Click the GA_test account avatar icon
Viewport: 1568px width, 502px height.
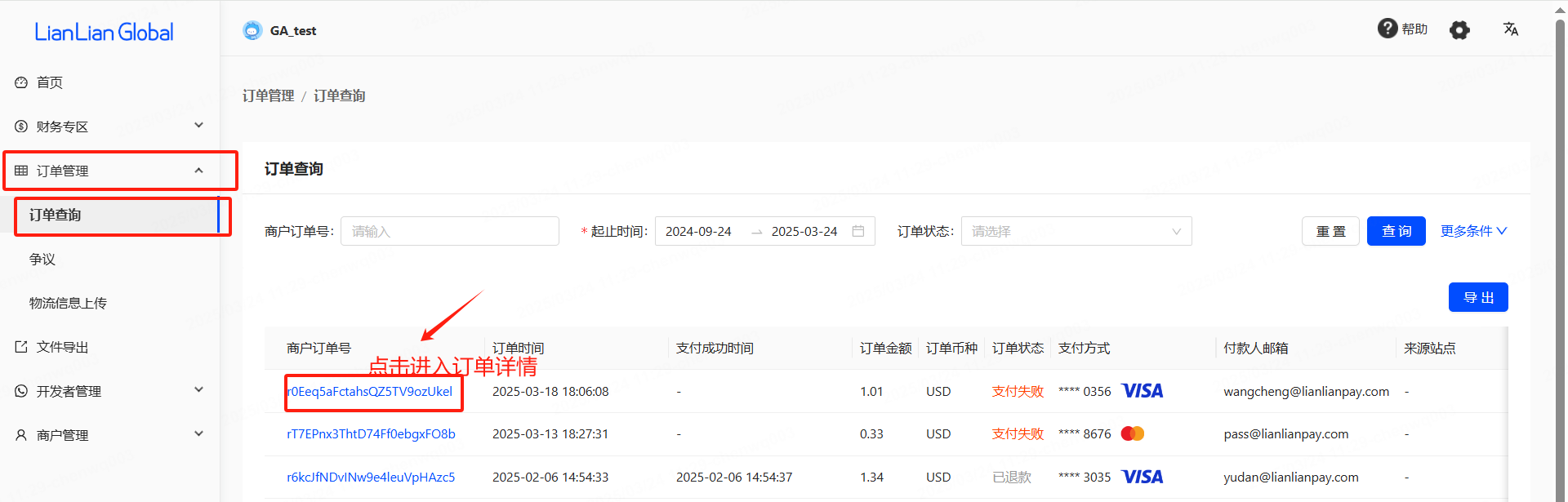[252, 30]
